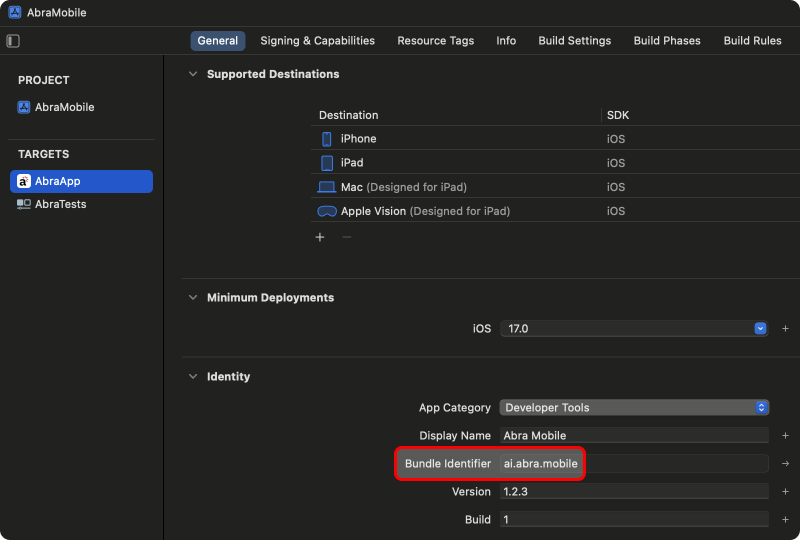This screenshot has width=800, height=540.
Task: Click the Mac laptop icon
Action: (327, 187)
